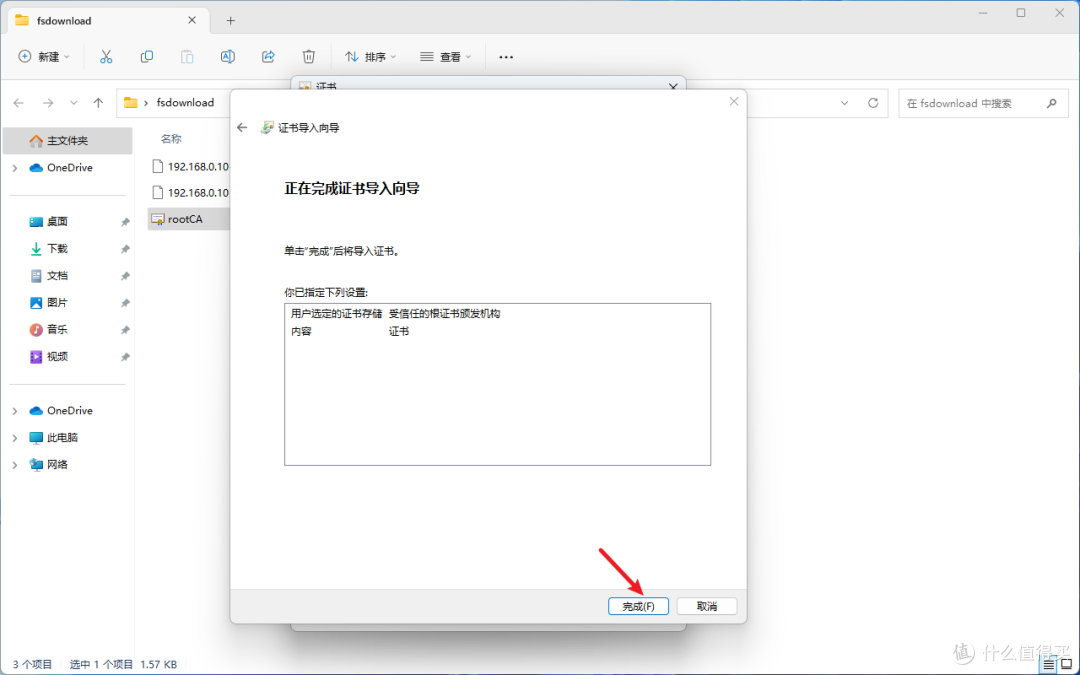This screenshot has height=675, width=1080.
Task: Open 下载 quick access folder
Action: click(57, 248)
